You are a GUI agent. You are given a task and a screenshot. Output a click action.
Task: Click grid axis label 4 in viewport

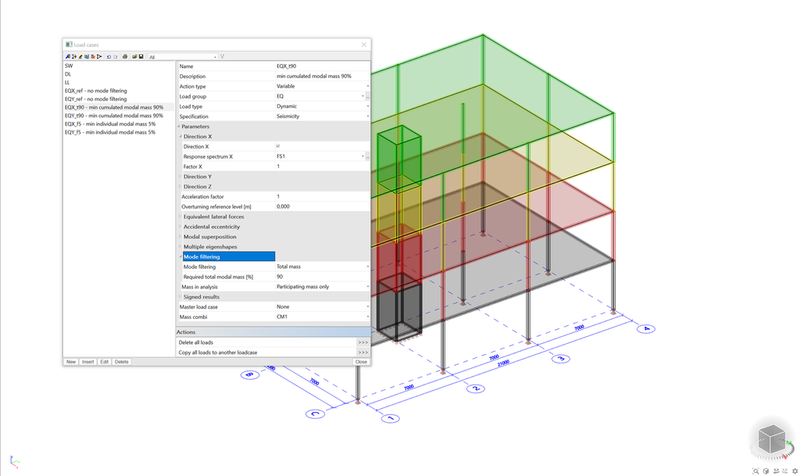click(646, 329)
